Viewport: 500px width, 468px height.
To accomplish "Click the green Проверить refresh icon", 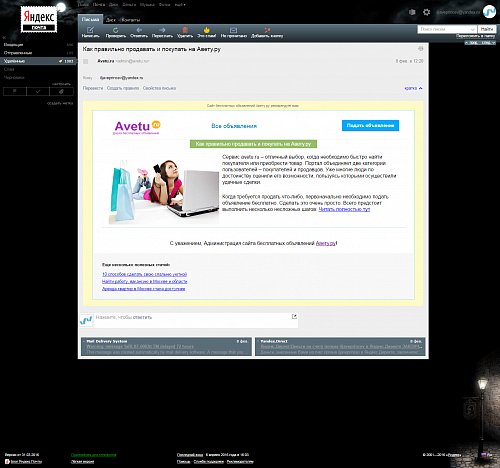I will pyautogui.click(x=115, y=30).
